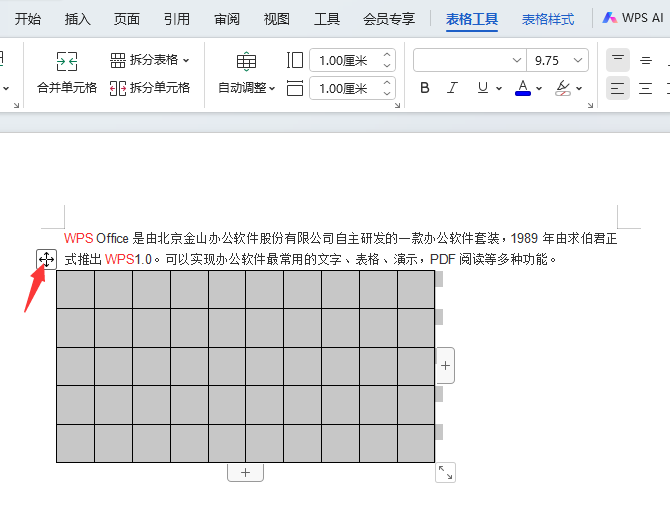Click the red WPS text in first line

coord(79,238)
